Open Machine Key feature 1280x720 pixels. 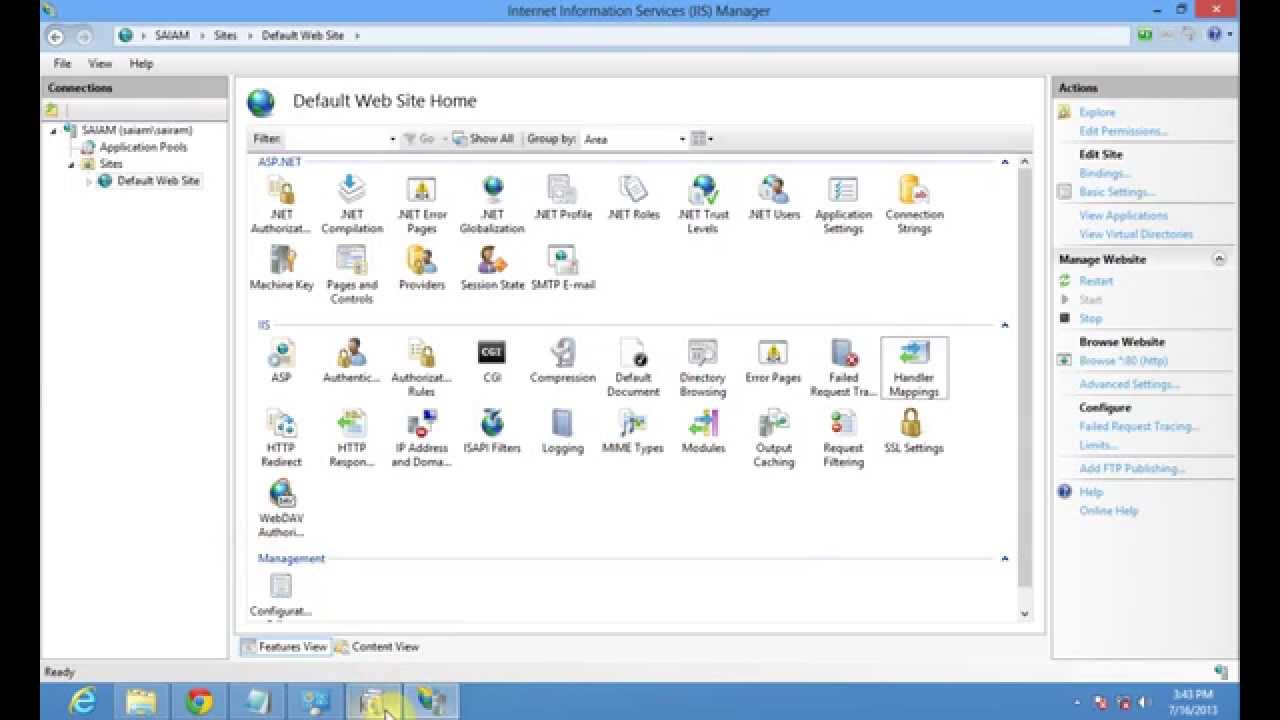click(281, 267)
